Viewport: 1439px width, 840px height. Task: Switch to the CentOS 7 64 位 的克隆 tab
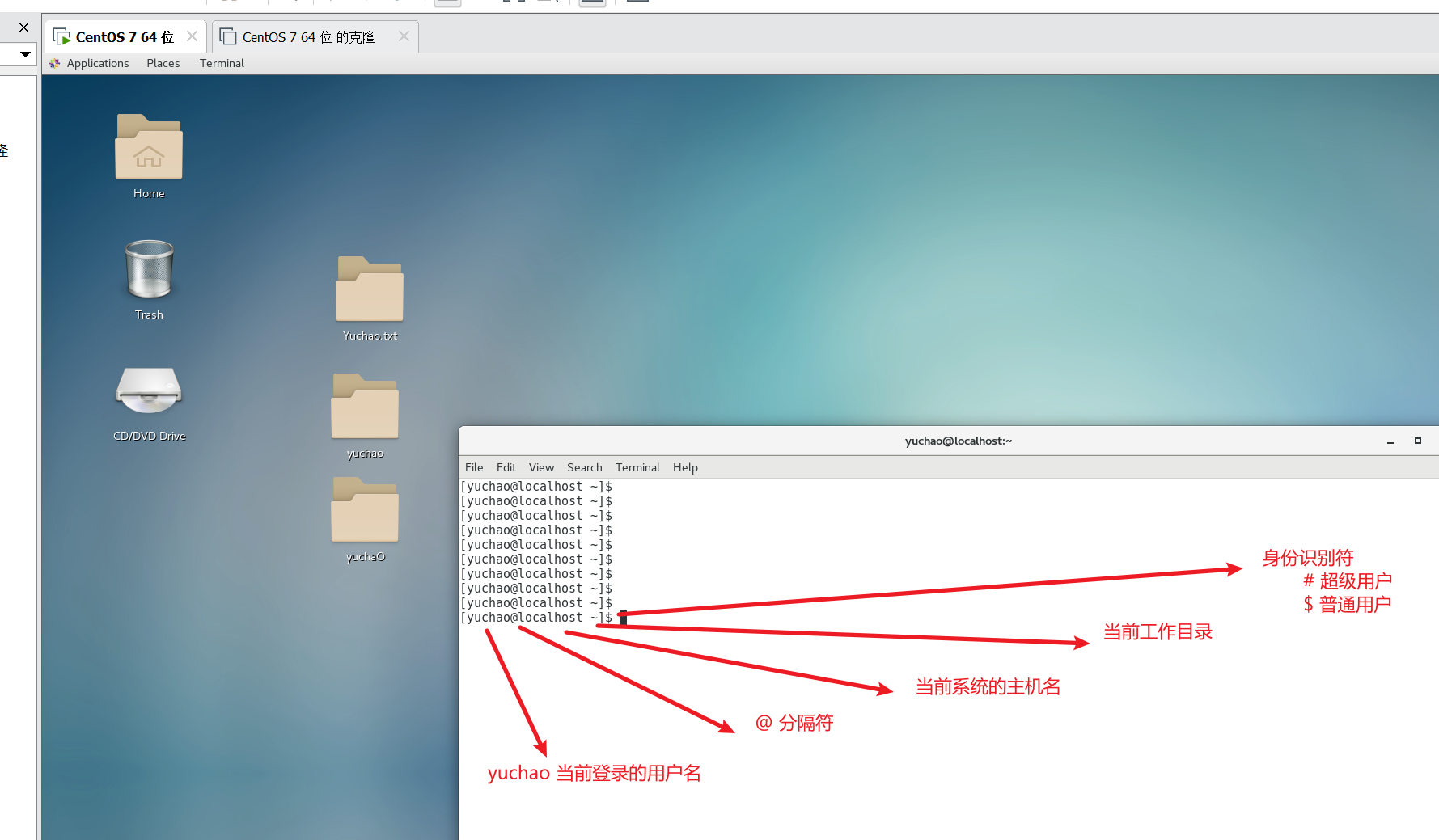(x=308, y=37)
